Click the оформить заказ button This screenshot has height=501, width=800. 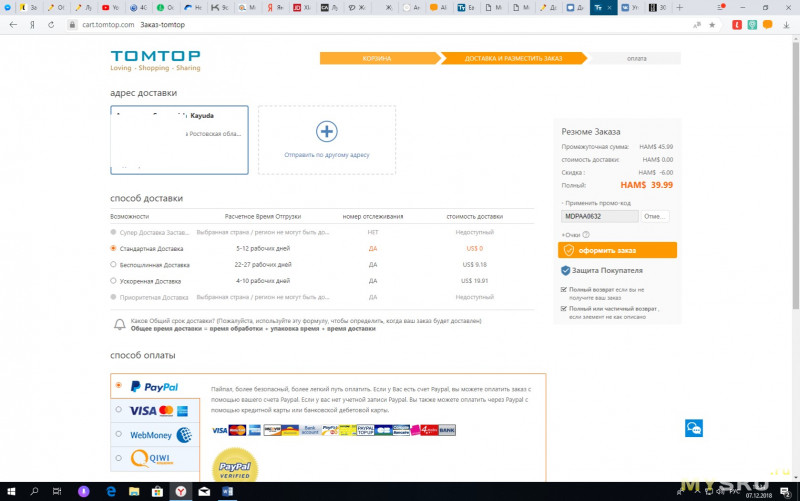(x=617, y=250)
